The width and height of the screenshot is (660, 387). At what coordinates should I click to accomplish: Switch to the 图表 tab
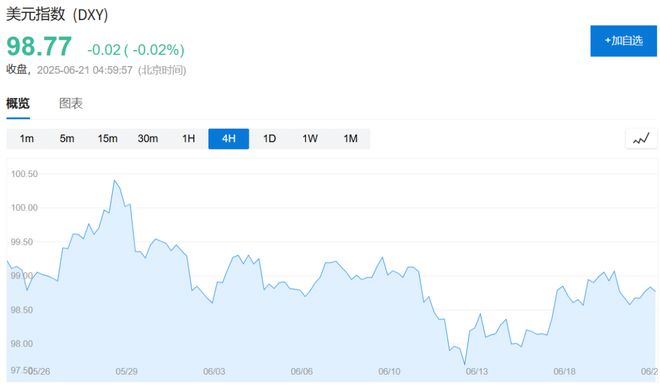71,103
